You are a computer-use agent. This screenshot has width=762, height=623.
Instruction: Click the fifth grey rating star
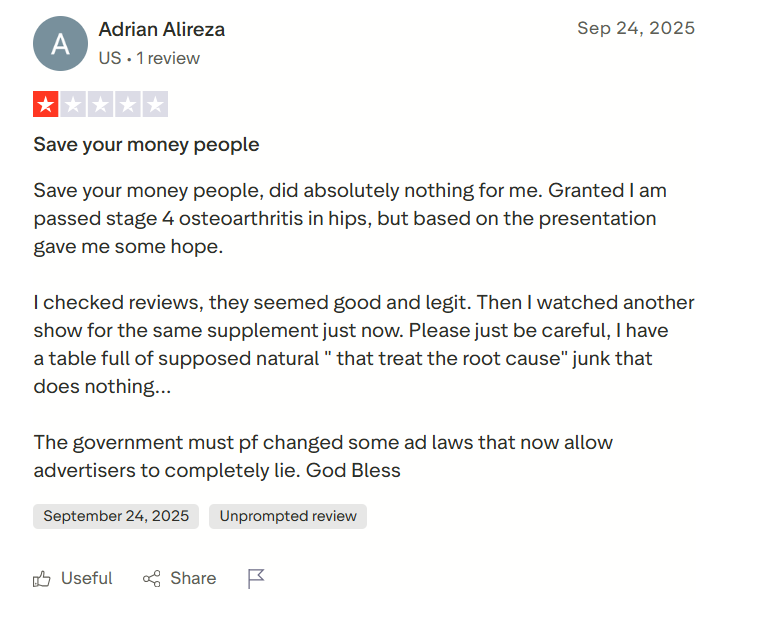tap(154, 104)
